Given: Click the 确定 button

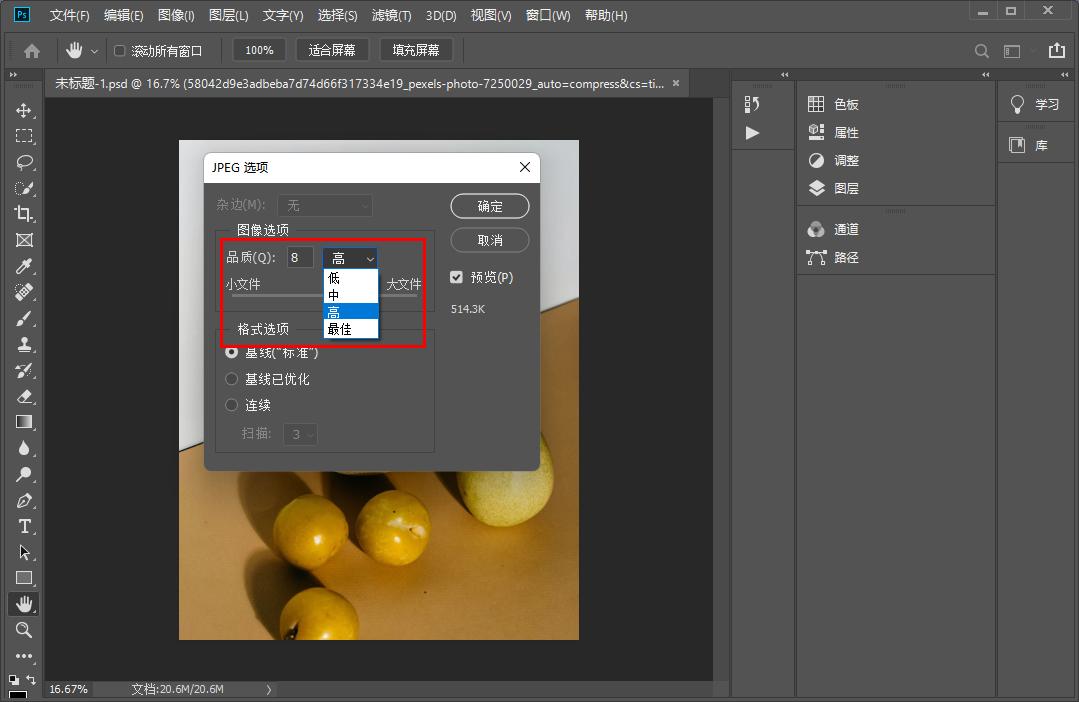Looking at the screenshot, I should coord(489,206).
